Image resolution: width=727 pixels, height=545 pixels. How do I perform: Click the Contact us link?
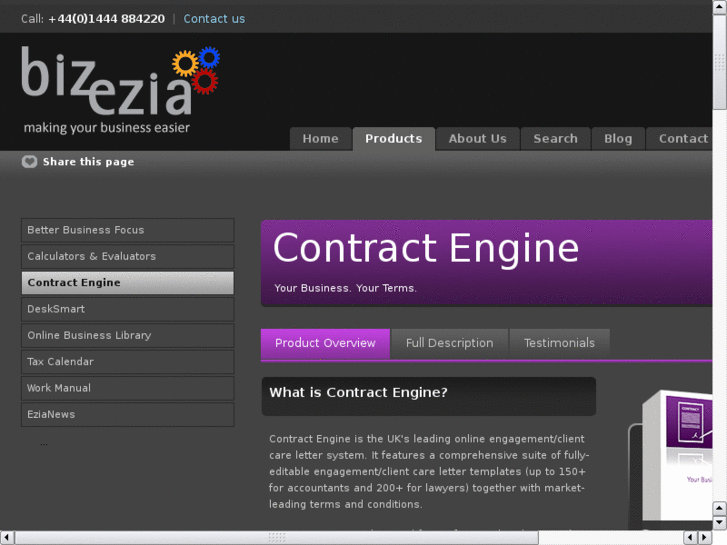pos(214,19)
